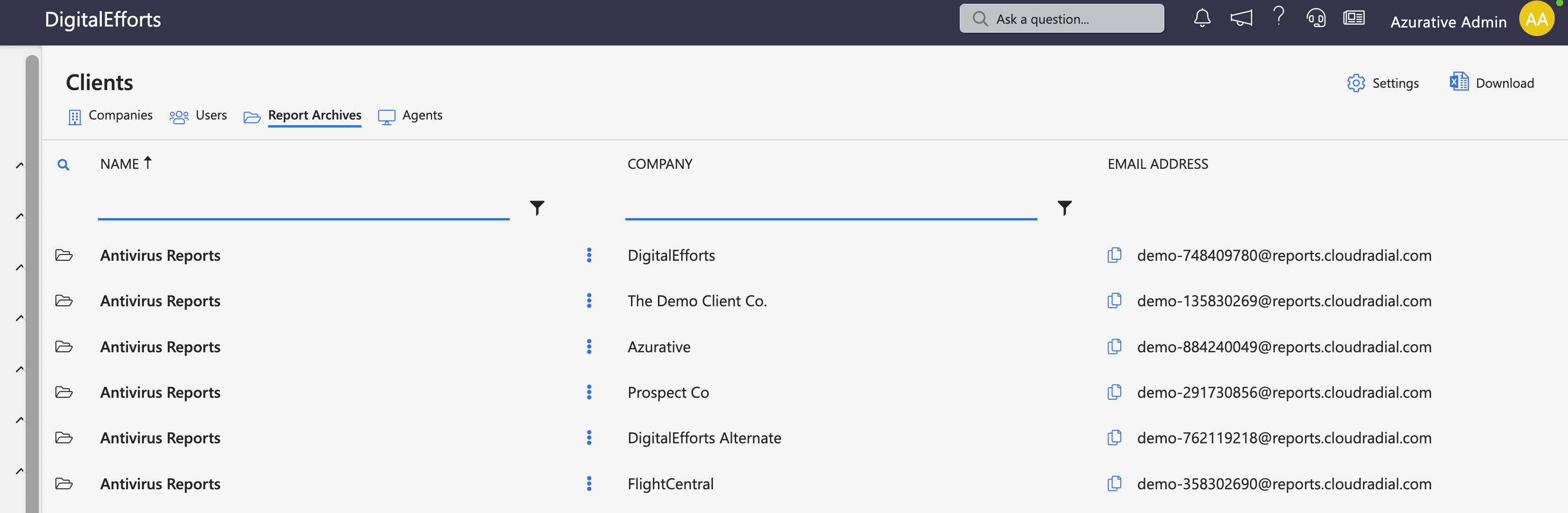Copy the demo-884240049 email address
Screen dimensions: 1568x513
(x=1114, y=347)
